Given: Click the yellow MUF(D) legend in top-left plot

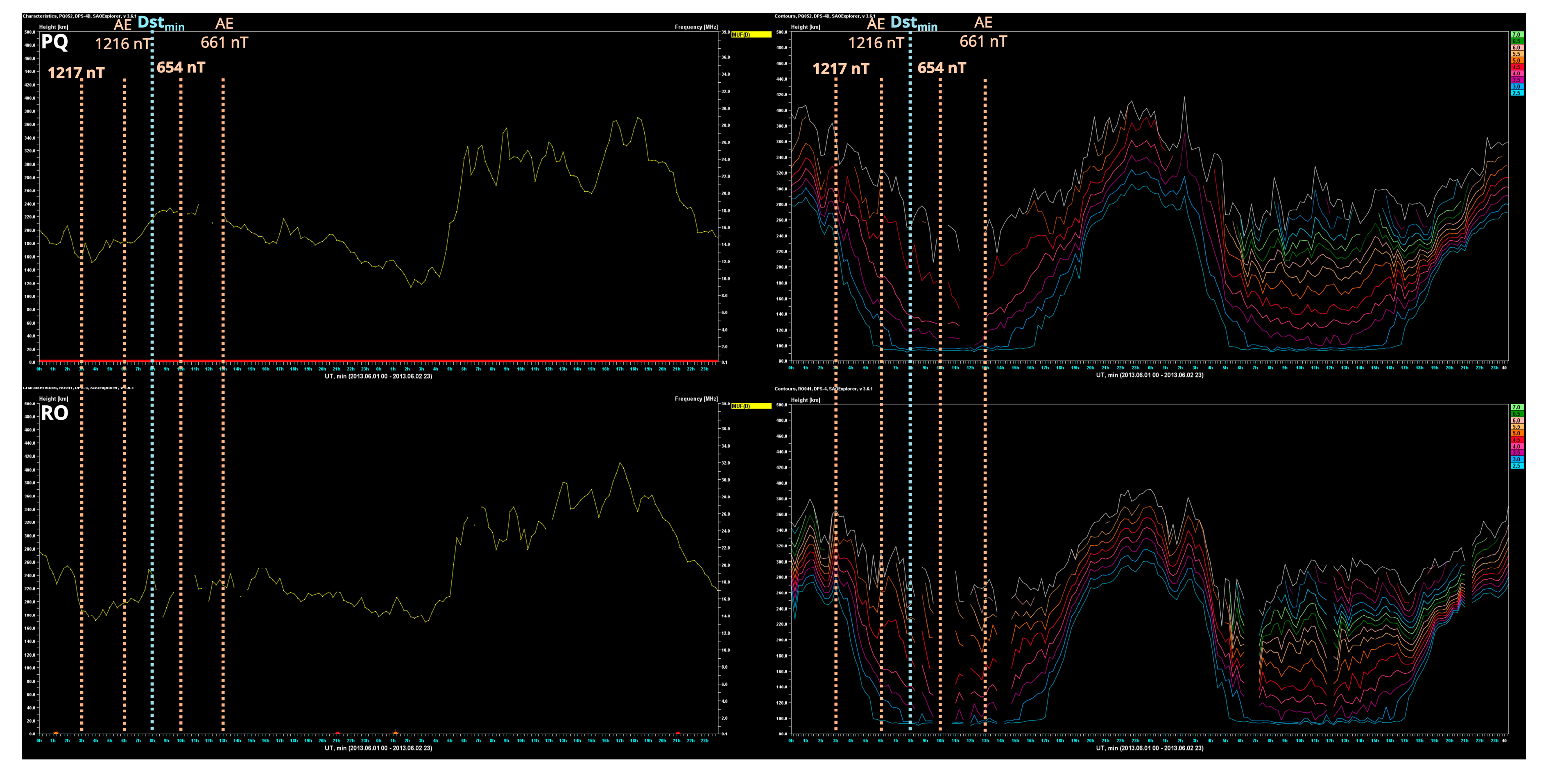Looking at the screenshot, I should 751,35.
